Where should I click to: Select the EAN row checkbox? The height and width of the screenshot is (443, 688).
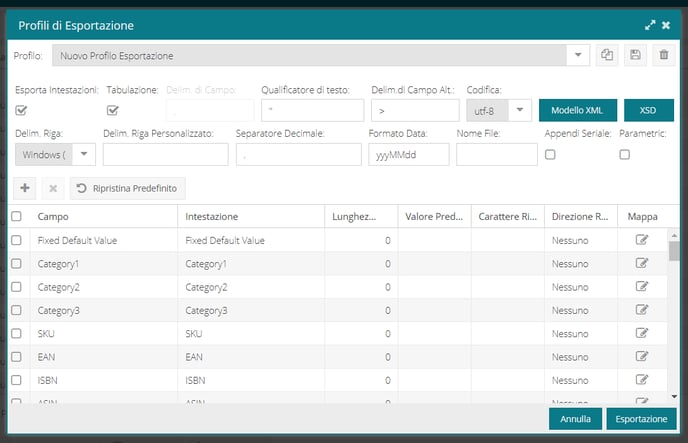coord(16,357)
